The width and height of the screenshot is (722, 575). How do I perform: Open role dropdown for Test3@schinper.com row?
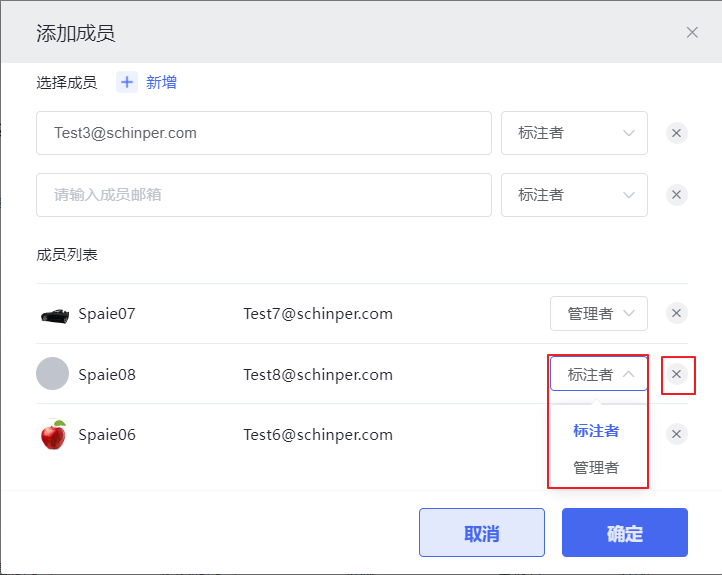(x=574, y=133)
